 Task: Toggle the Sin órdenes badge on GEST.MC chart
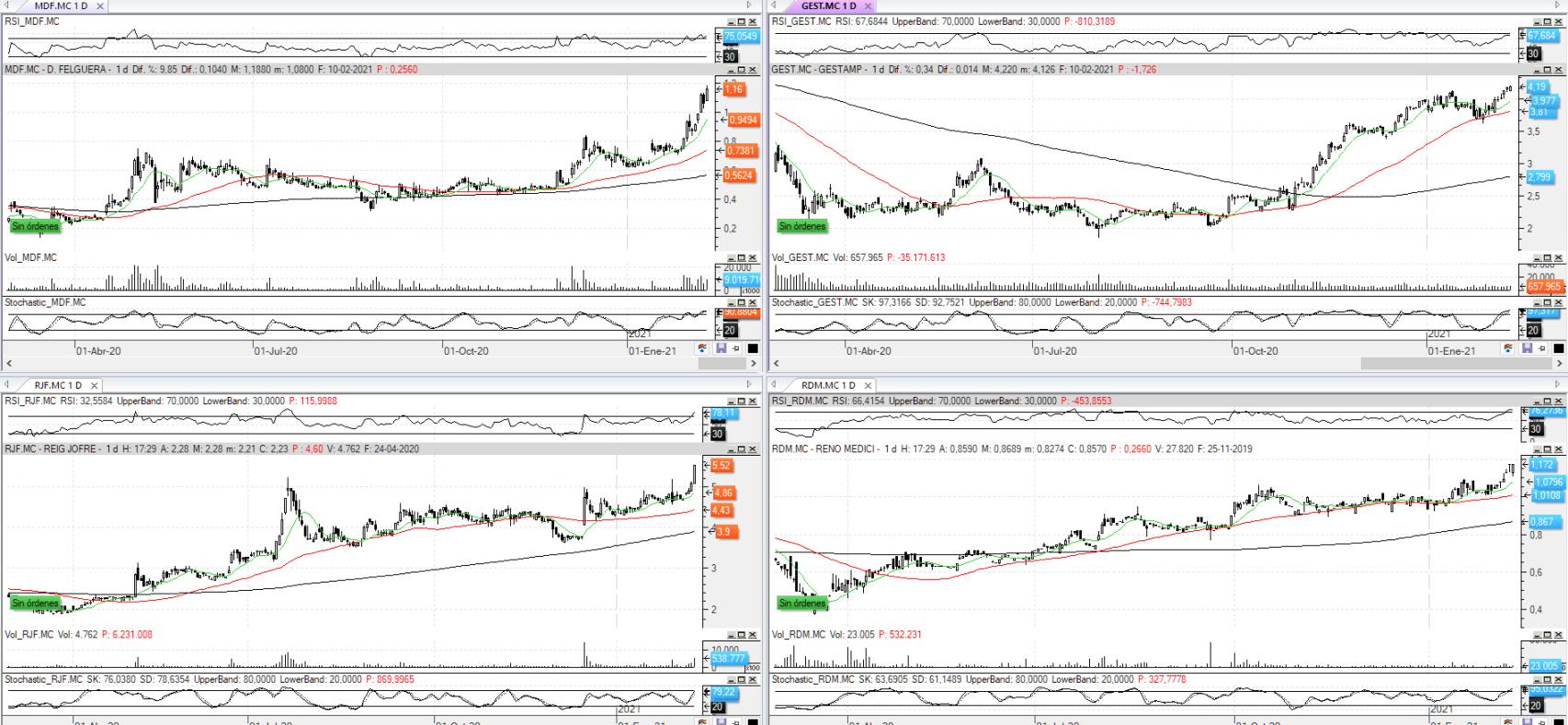point(802,226)
